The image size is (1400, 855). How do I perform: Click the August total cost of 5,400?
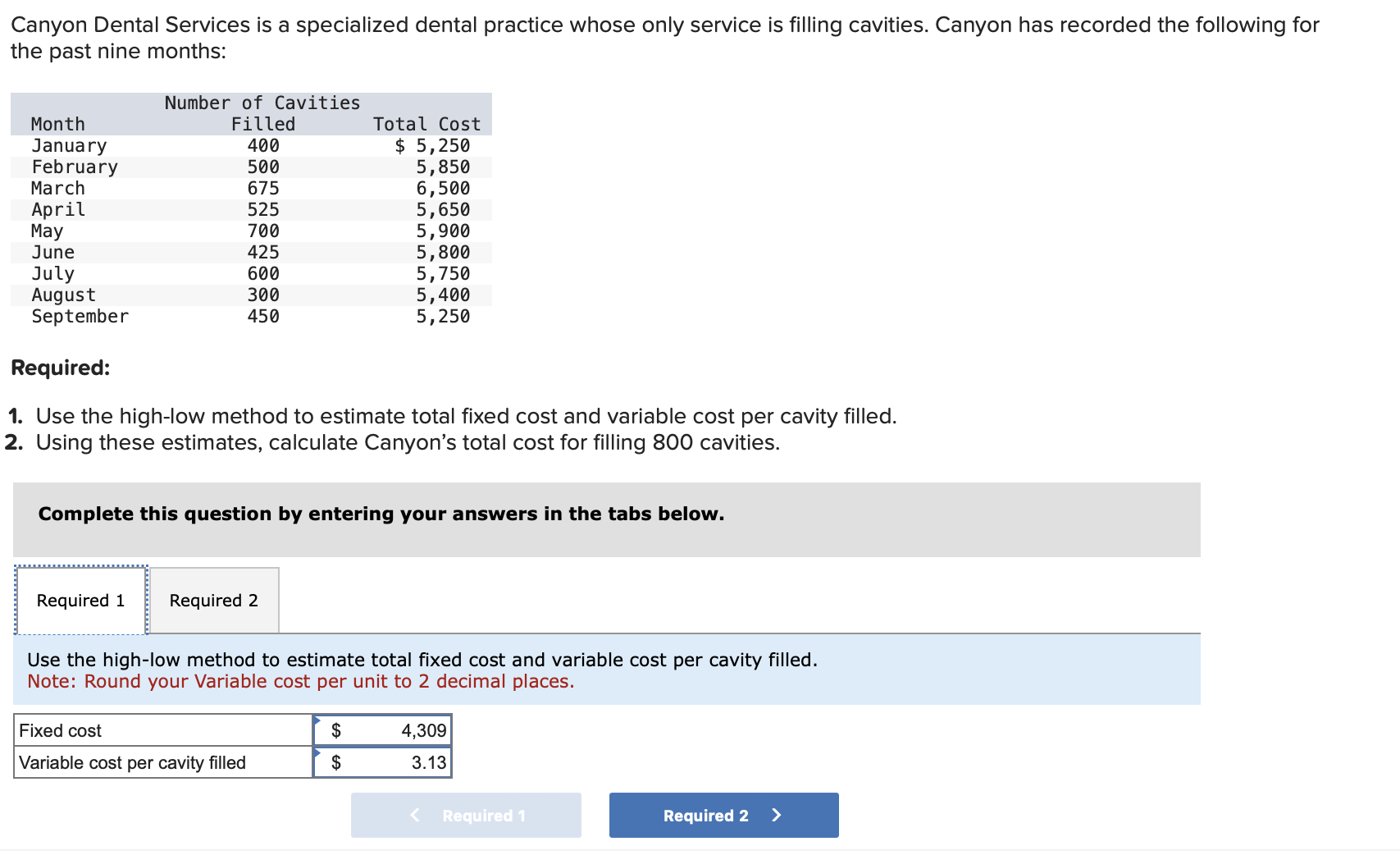point(443,295)
